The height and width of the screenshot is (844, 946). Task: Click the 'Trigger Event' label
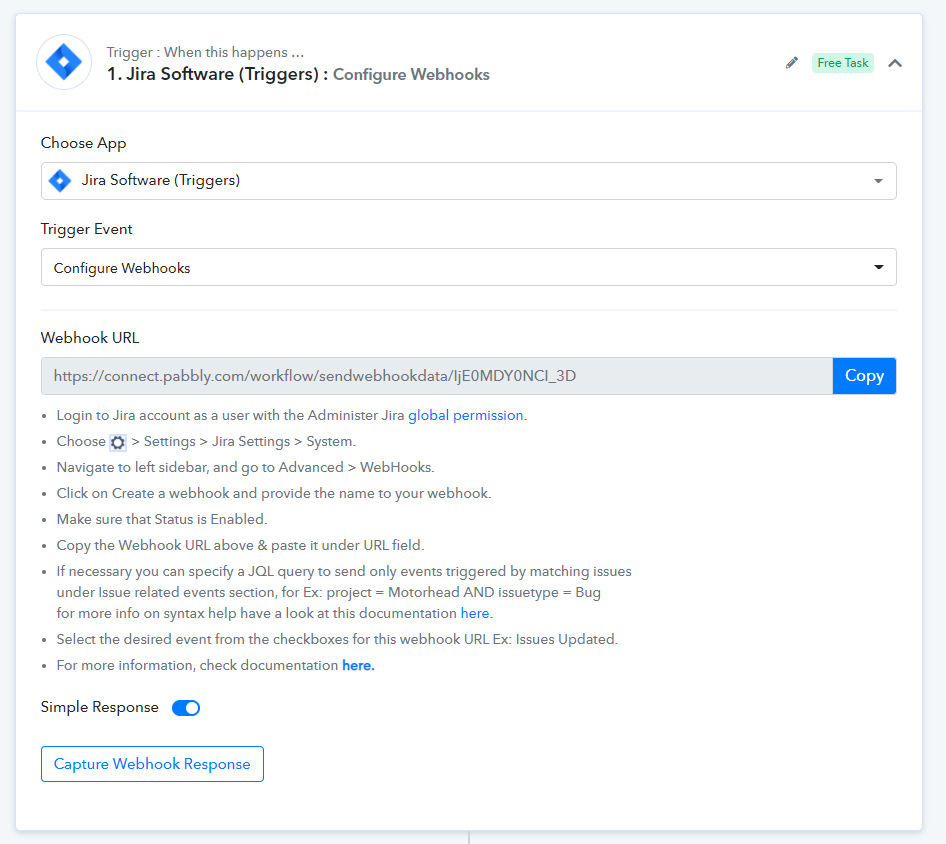coord(86,229)
